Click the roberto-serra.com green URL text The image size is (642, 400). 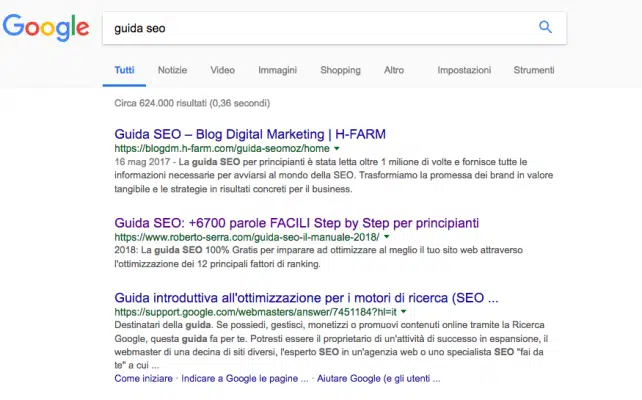click(x=247, y=237)
